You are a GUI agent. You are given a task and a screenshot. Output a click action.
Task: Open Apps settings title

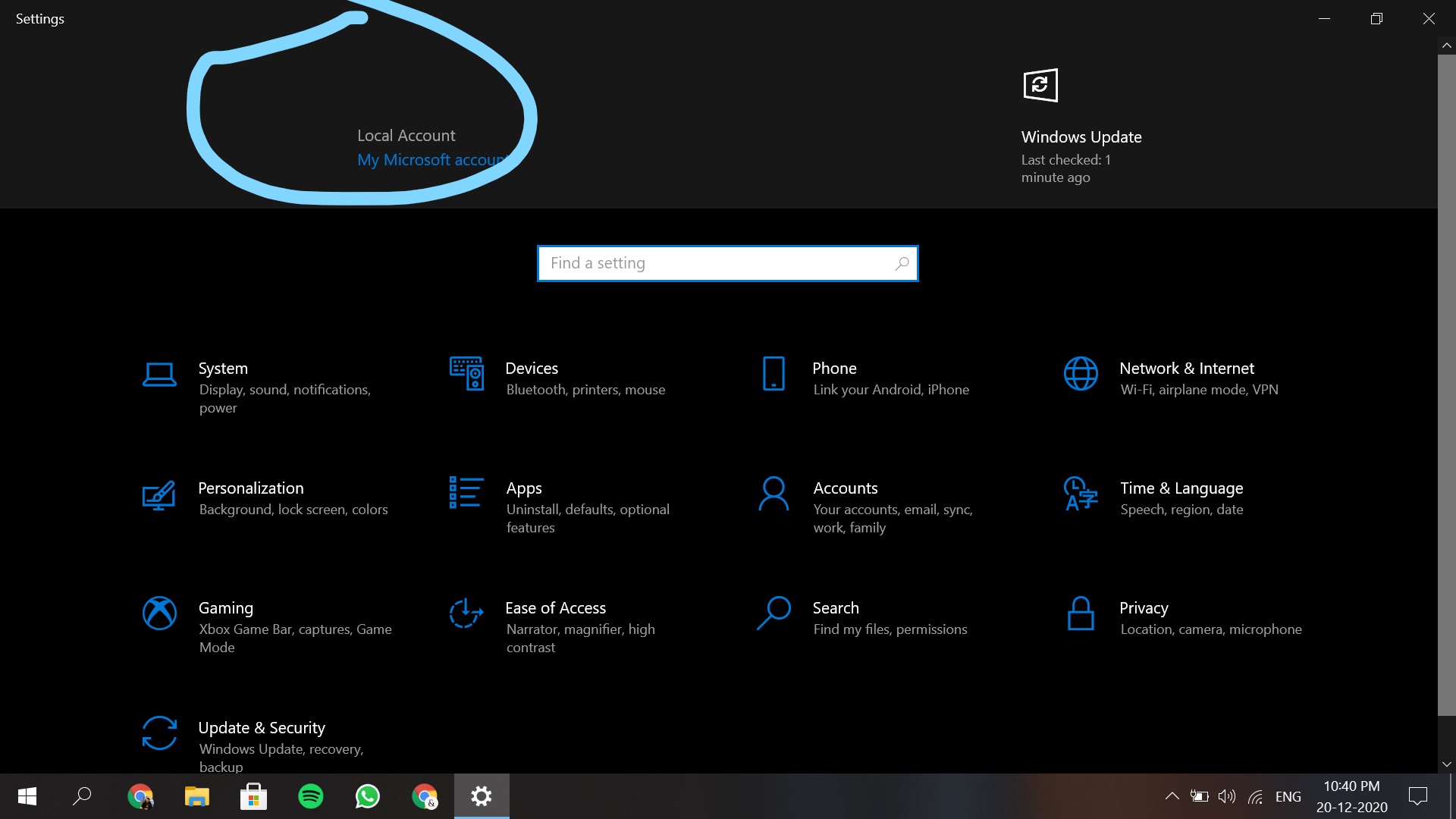coord(524,488)
